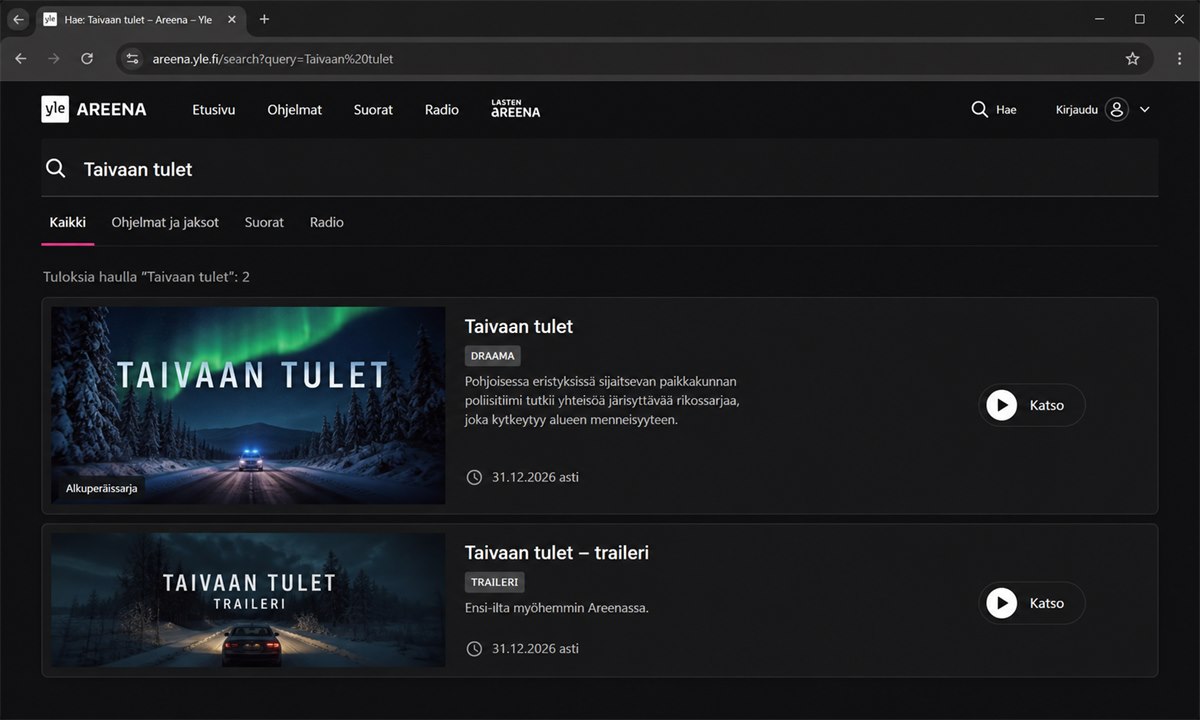Click the results count text
The image size is (1200, 720).
click(x=146, y=276)
